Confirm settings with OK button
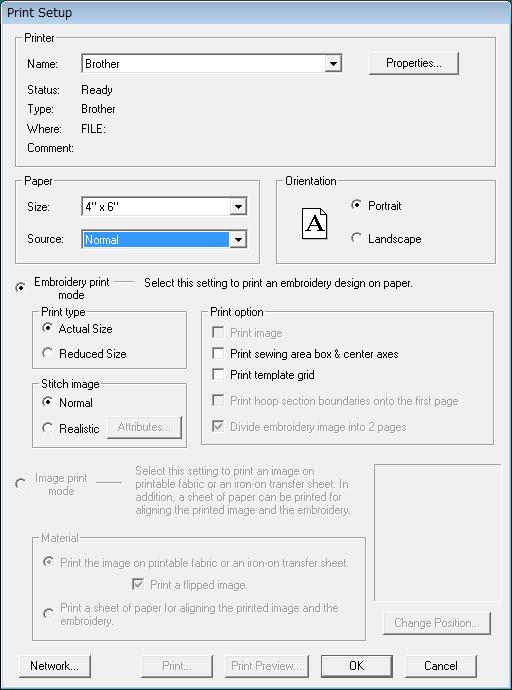512x690 pixels. click(x=356, y=666)
